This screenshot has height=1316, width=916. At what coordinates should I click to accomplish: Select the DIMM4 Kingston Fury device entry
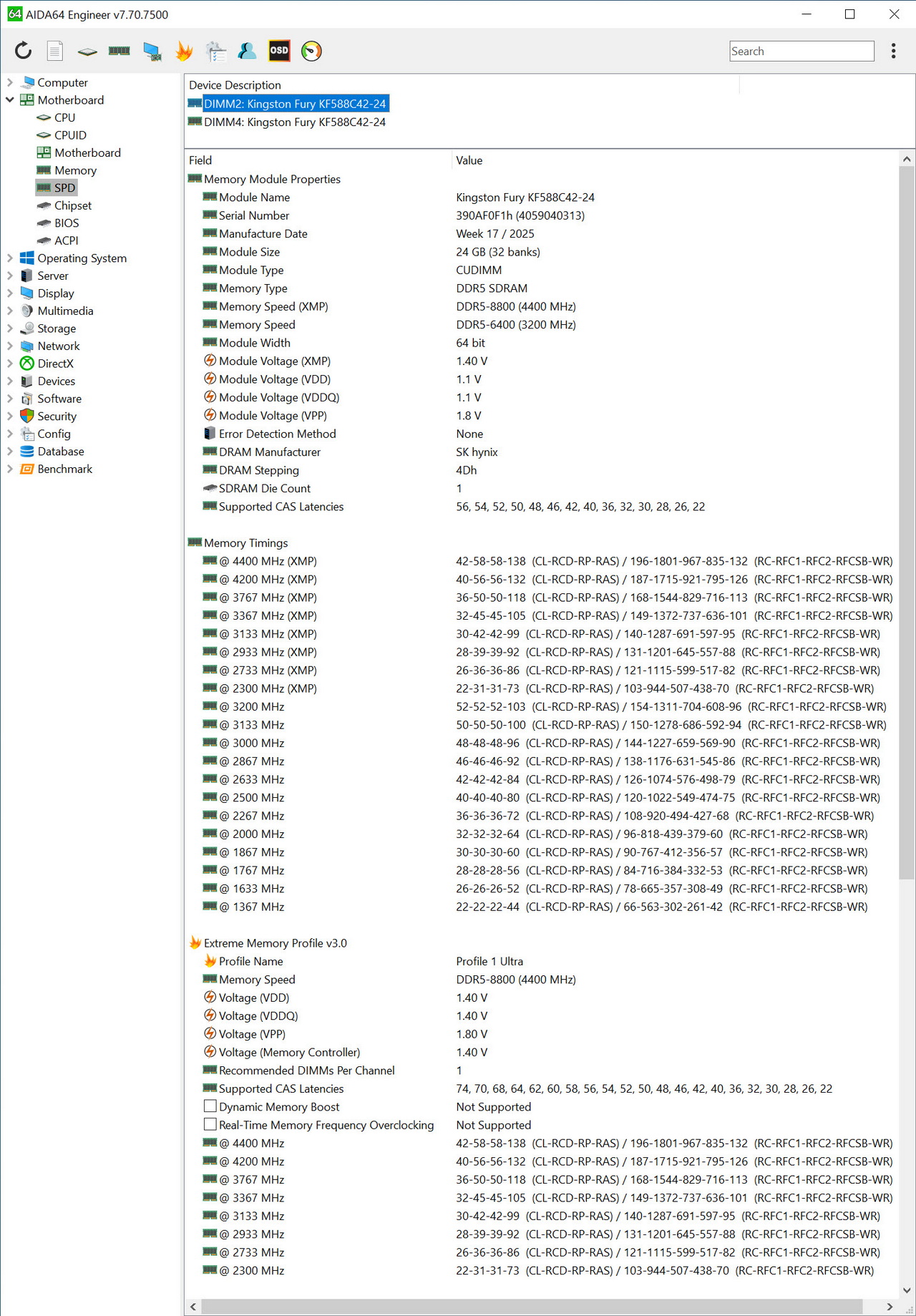294,122
